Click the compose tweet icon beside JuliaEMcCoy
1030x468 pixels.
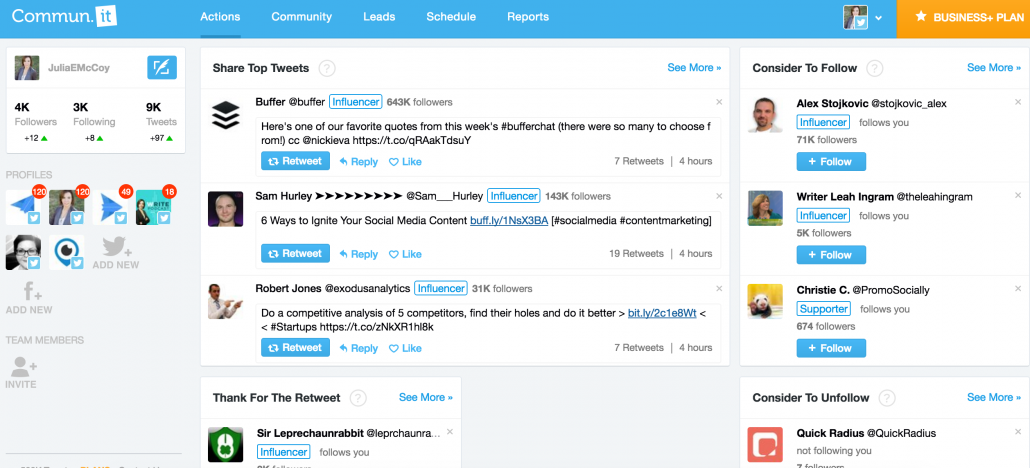click(162, 68)
